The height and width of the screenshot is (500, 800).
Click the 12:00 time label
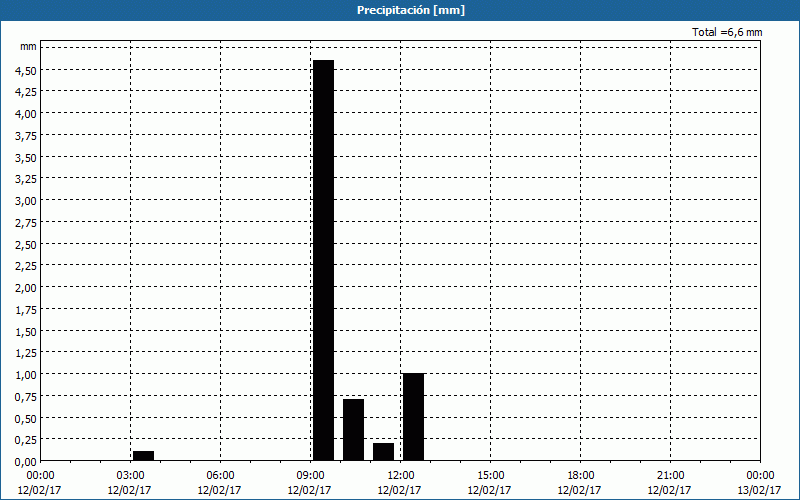401,476
